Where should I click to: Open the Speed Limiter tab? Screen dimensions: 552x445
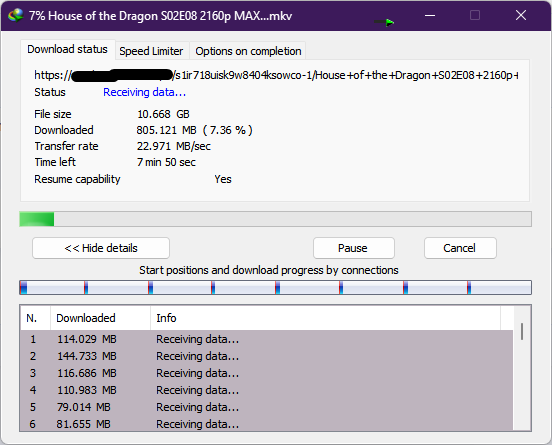[x=151, y=51]
